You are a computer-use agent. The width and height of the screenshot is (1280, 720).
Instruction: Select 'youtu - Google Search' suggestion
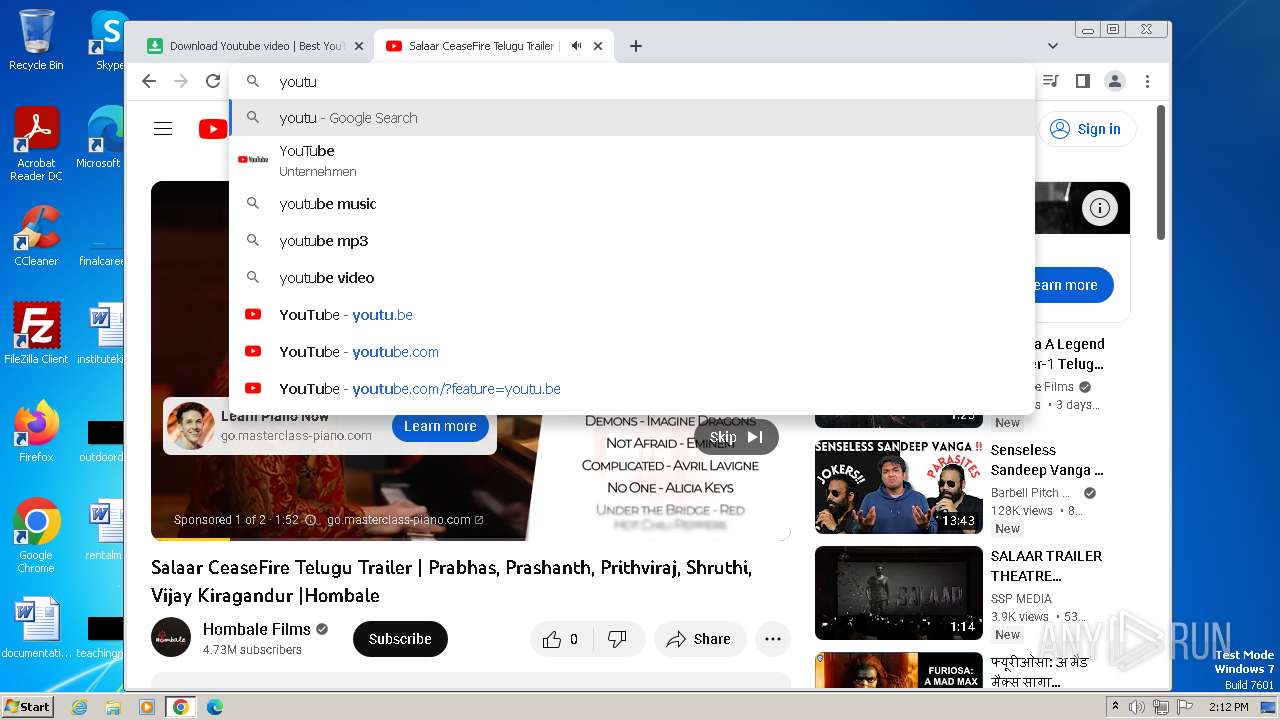(x=632, y=118)
